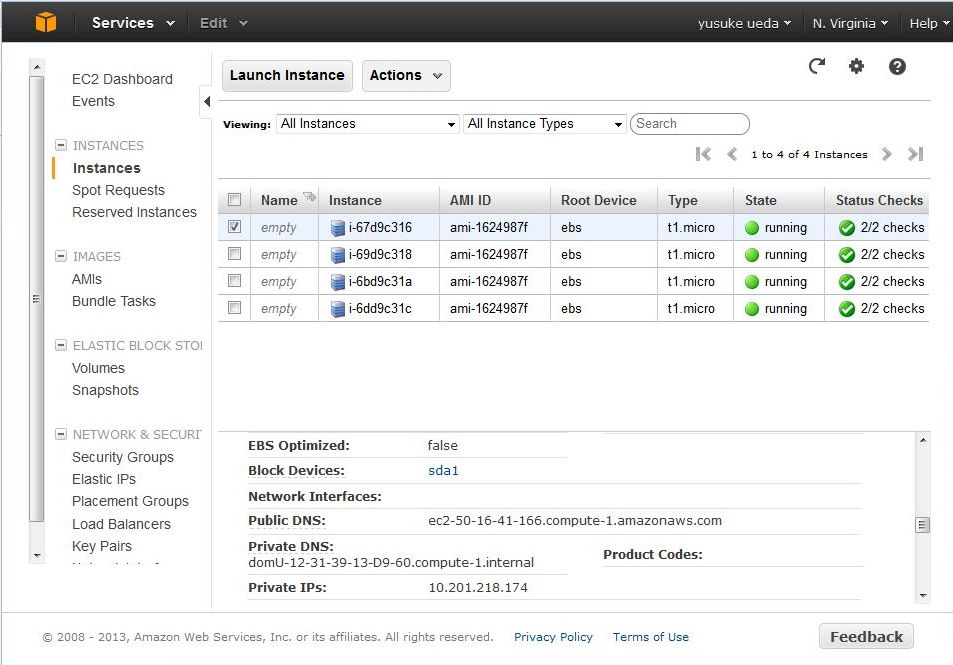Refresh the instances list

point(817,66)
